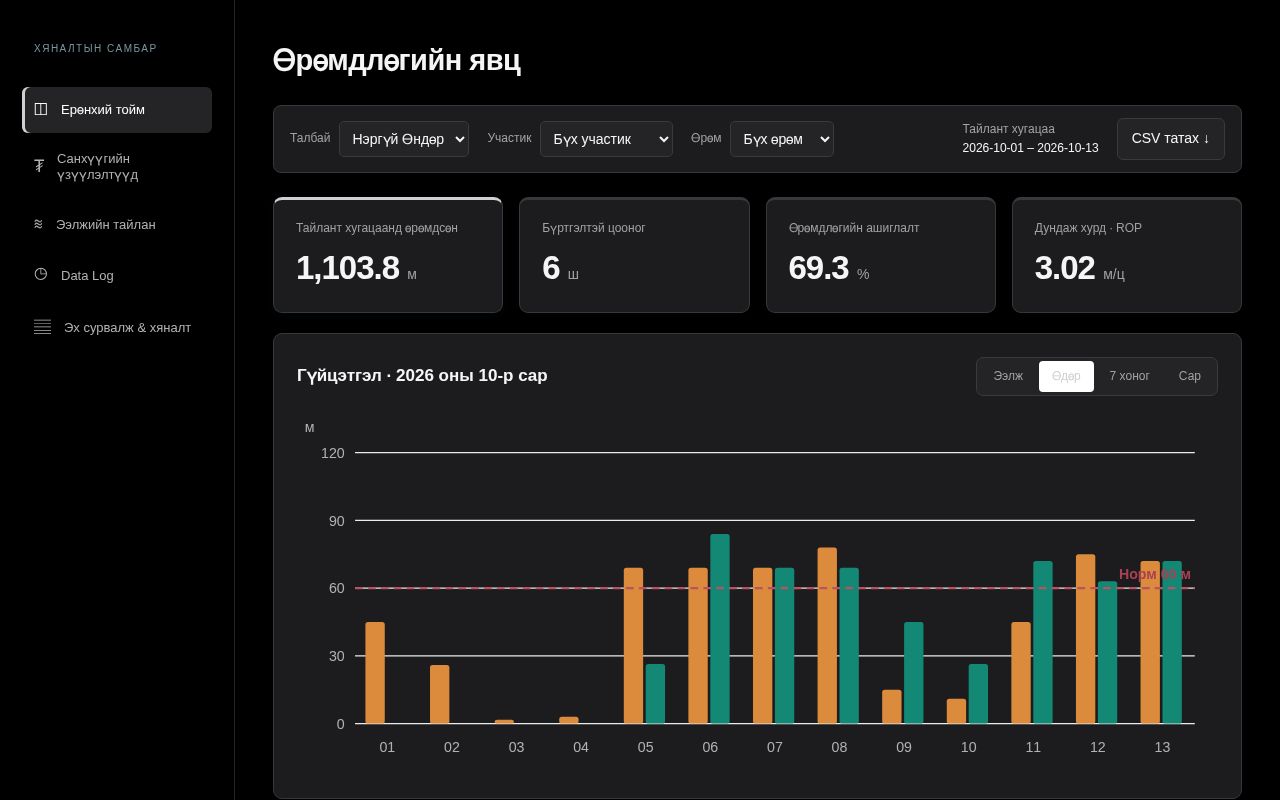Screen dimensions: 1280x800
Task: Click the Норм label on the chart
Action: pos(1155,574)
